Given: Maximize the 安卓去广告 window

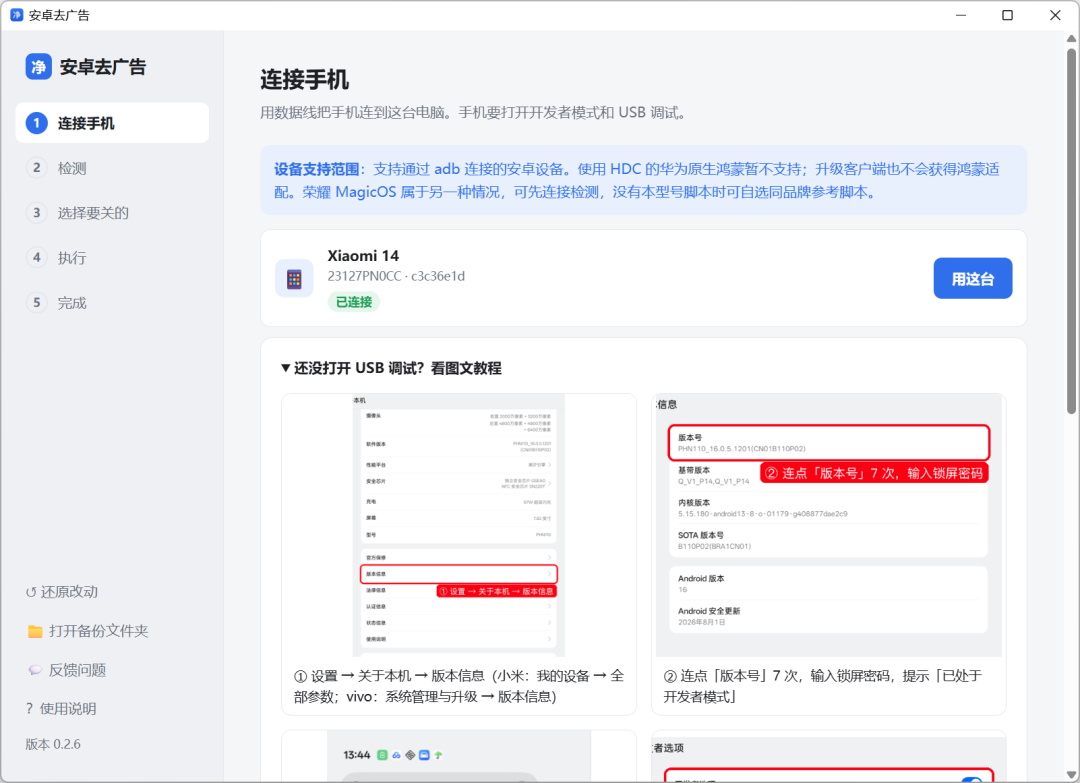Looking at the screenshot, I should pyautogui.click(x=1007, y=15).
